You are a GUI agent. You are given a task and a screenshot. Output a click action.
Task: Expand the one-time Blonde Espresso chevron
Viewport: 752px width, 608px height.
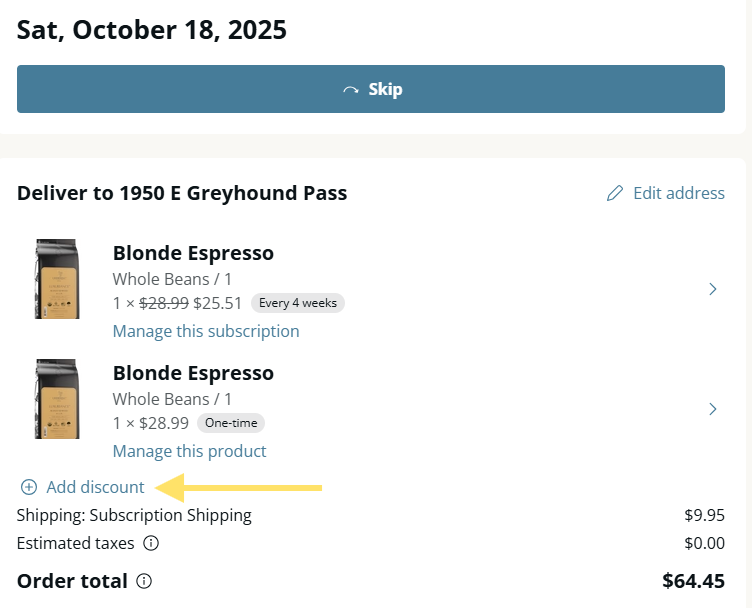point(713,408)
